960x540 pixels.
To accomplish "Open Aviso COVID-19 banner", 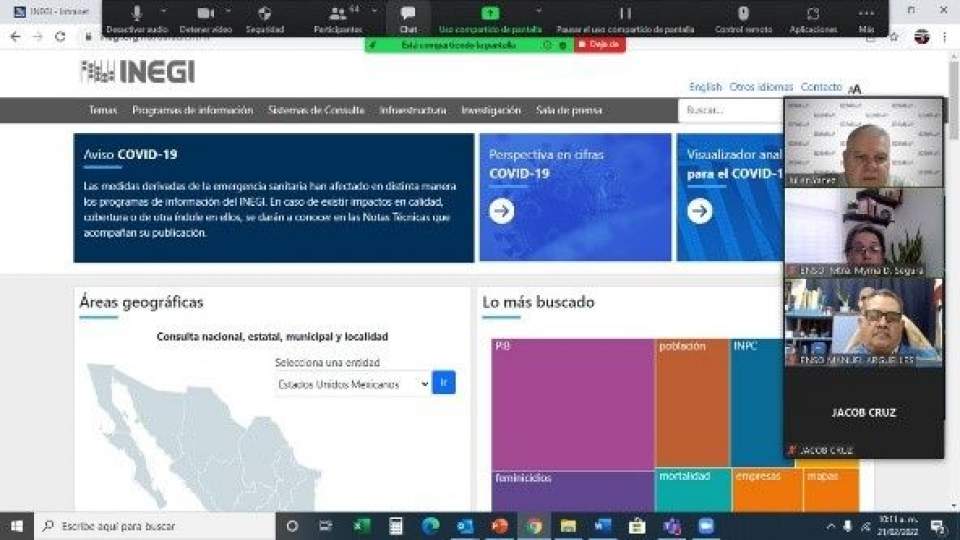I will pyautogui.click(x=274, y=198).
